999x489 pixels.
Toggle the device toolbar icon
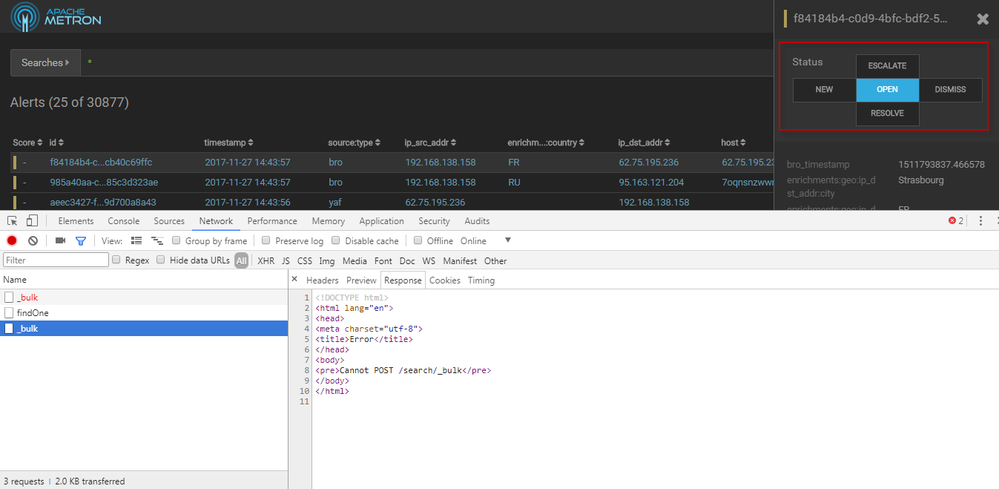pos(32,221)
